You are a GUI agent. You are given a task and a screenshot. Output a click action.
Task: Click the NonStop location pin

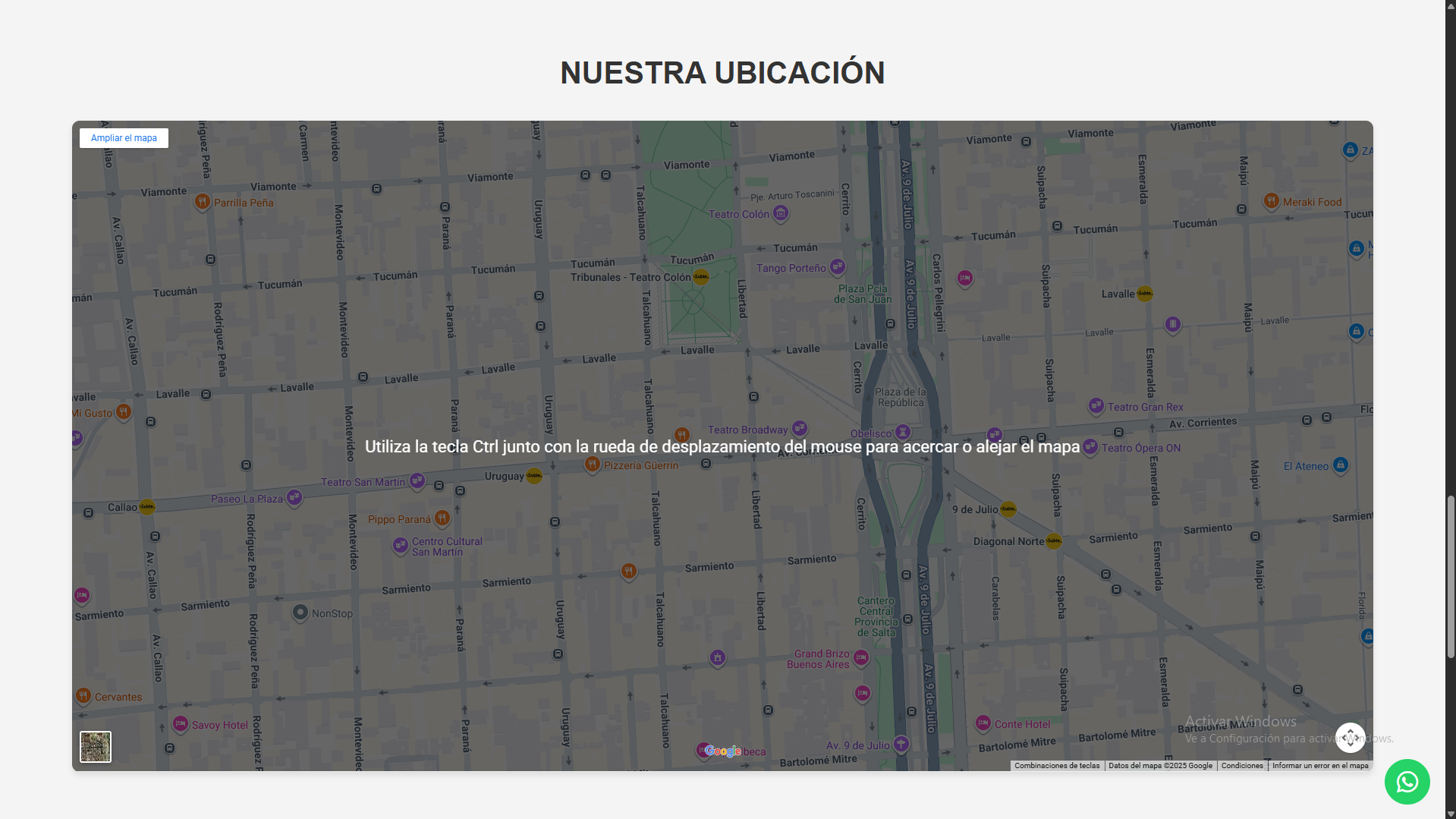[x=300, y=612]
